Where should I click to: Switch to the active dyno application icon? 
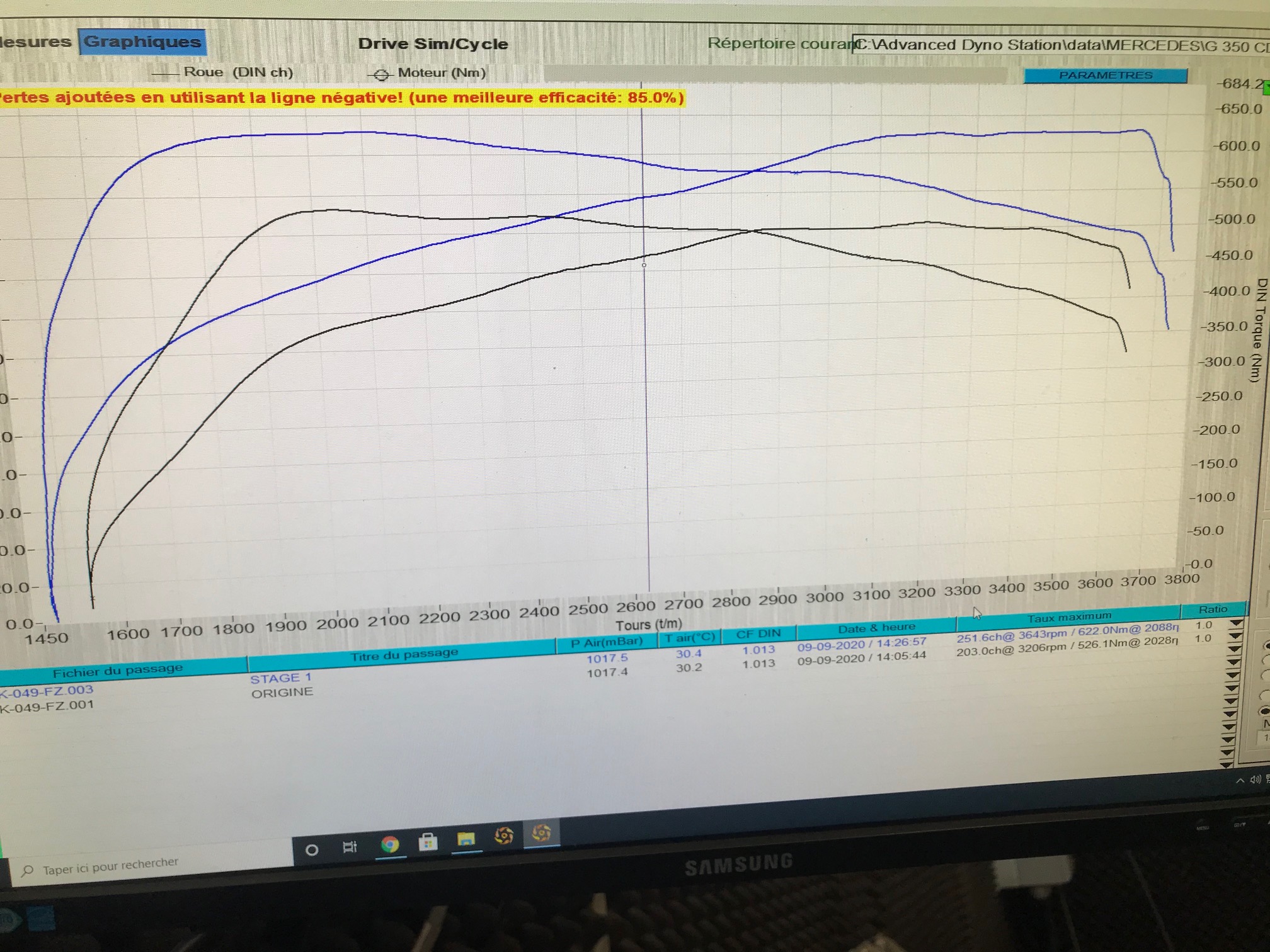541,834
